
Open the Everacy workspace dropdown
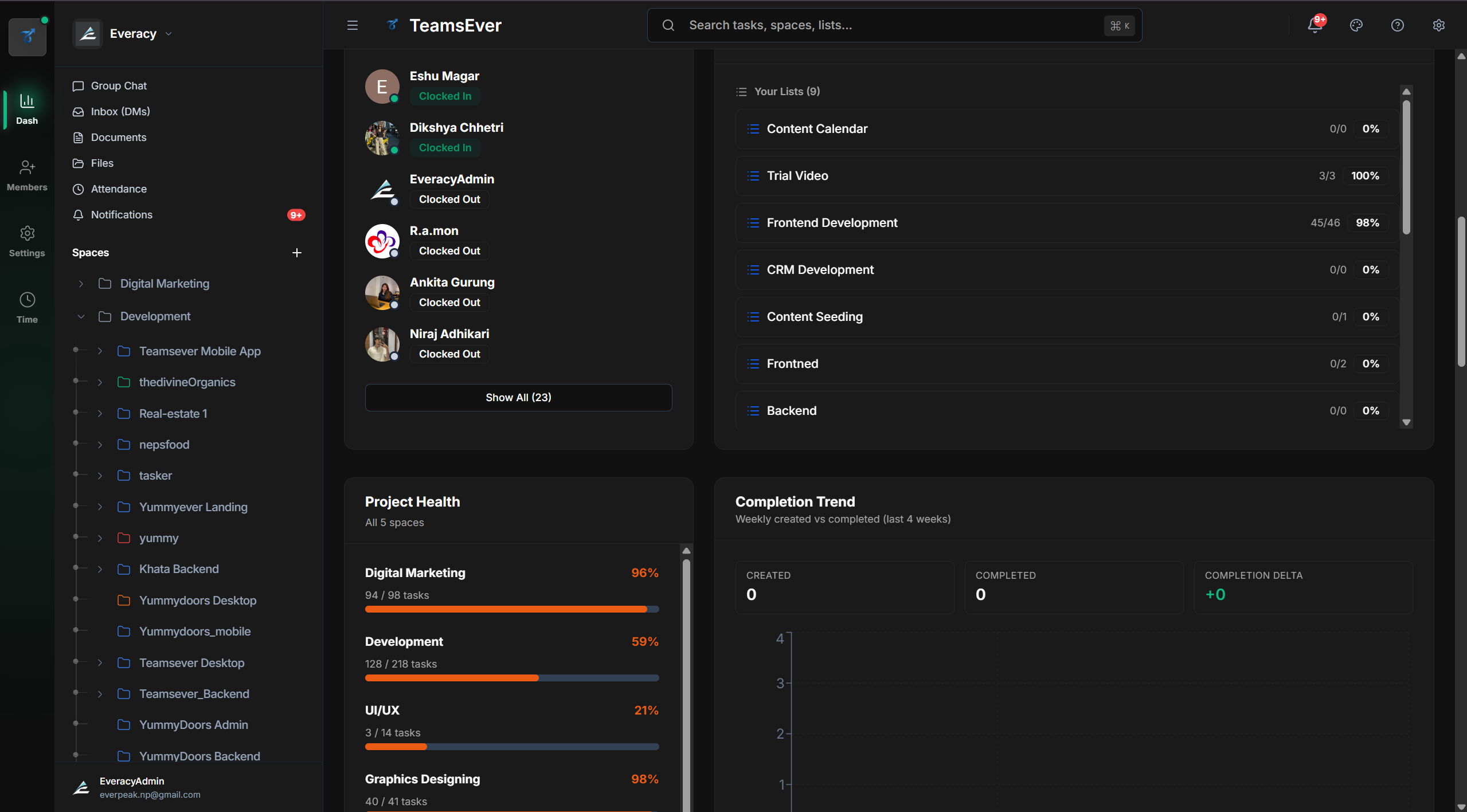point(169,34)
